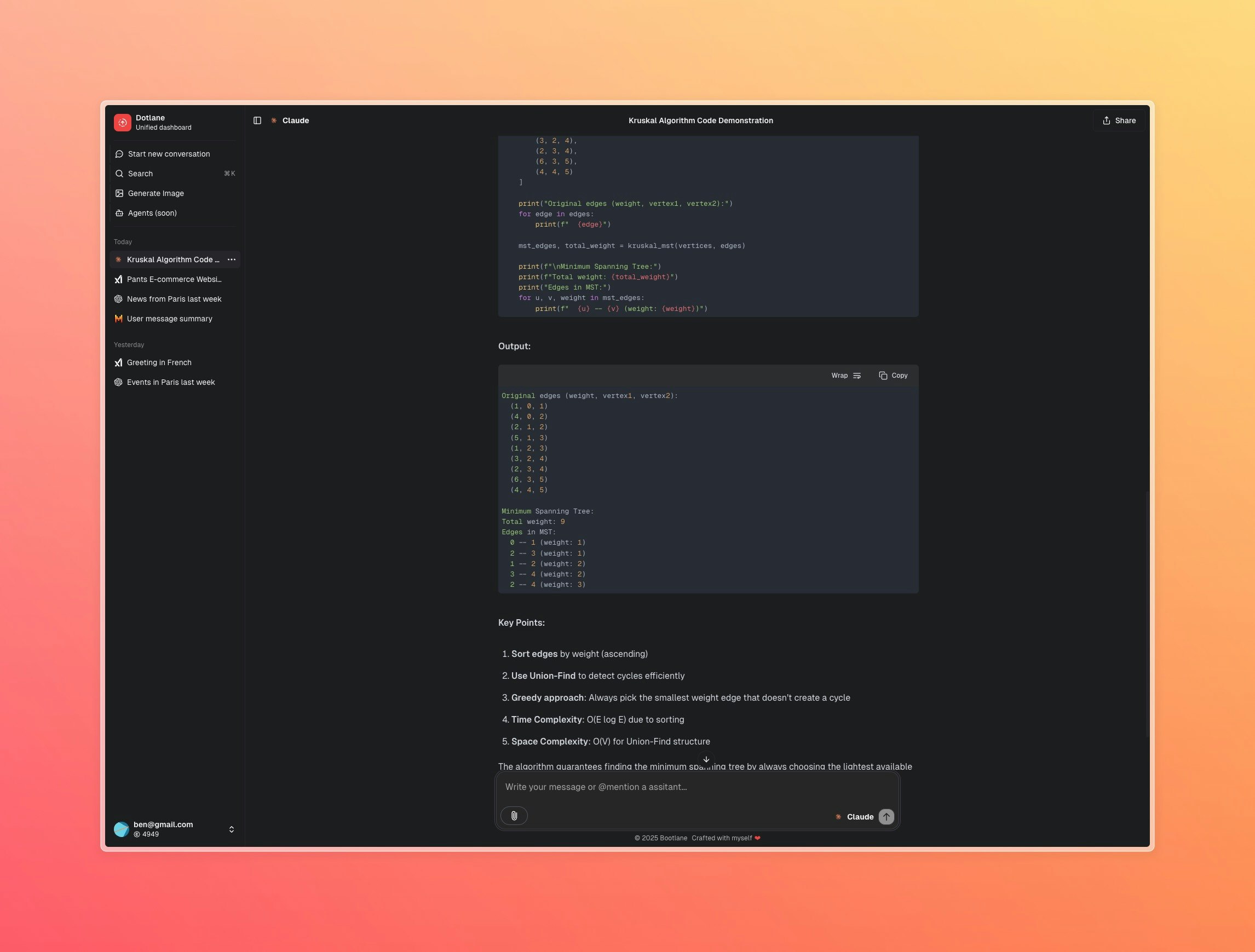Select Agents (soon) item
This screenshot has width=1255, height=952.
coord(175,213)
